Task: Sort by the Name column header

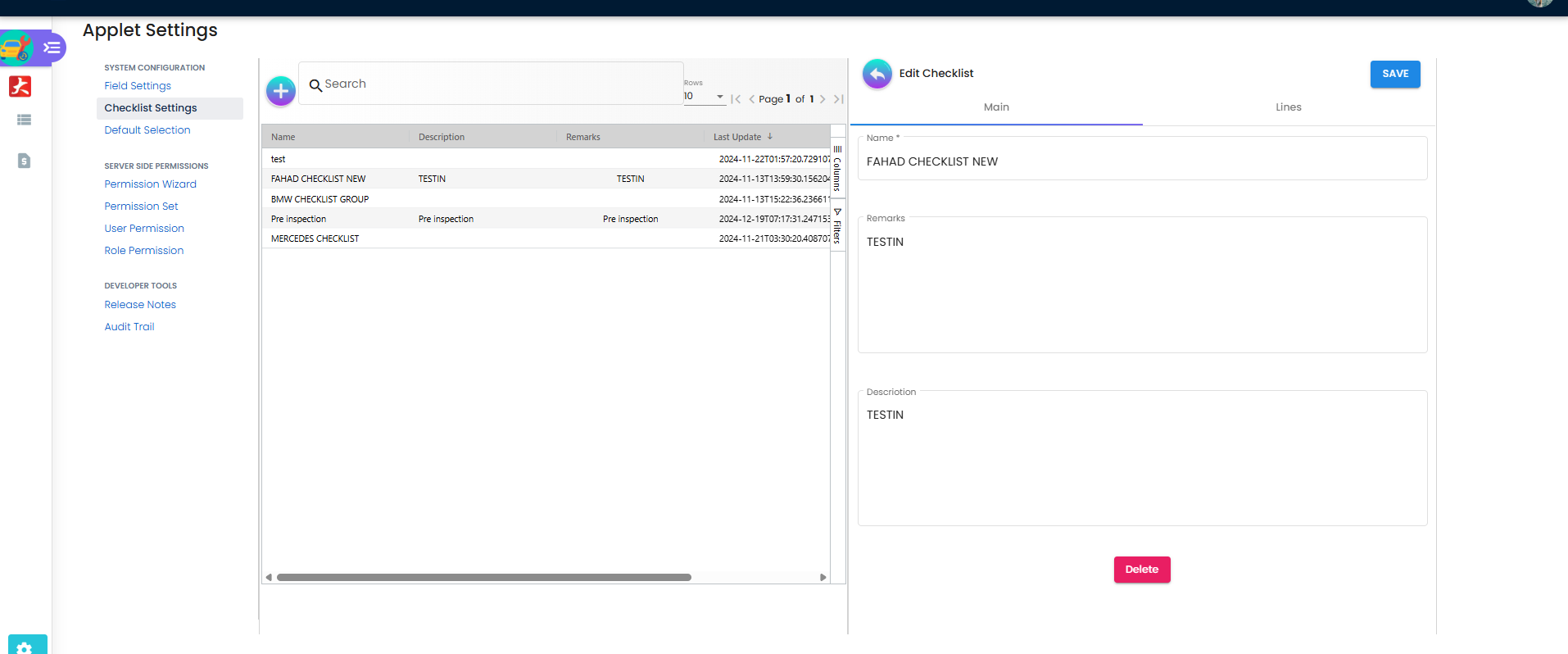Action: (x=283, y=137)
